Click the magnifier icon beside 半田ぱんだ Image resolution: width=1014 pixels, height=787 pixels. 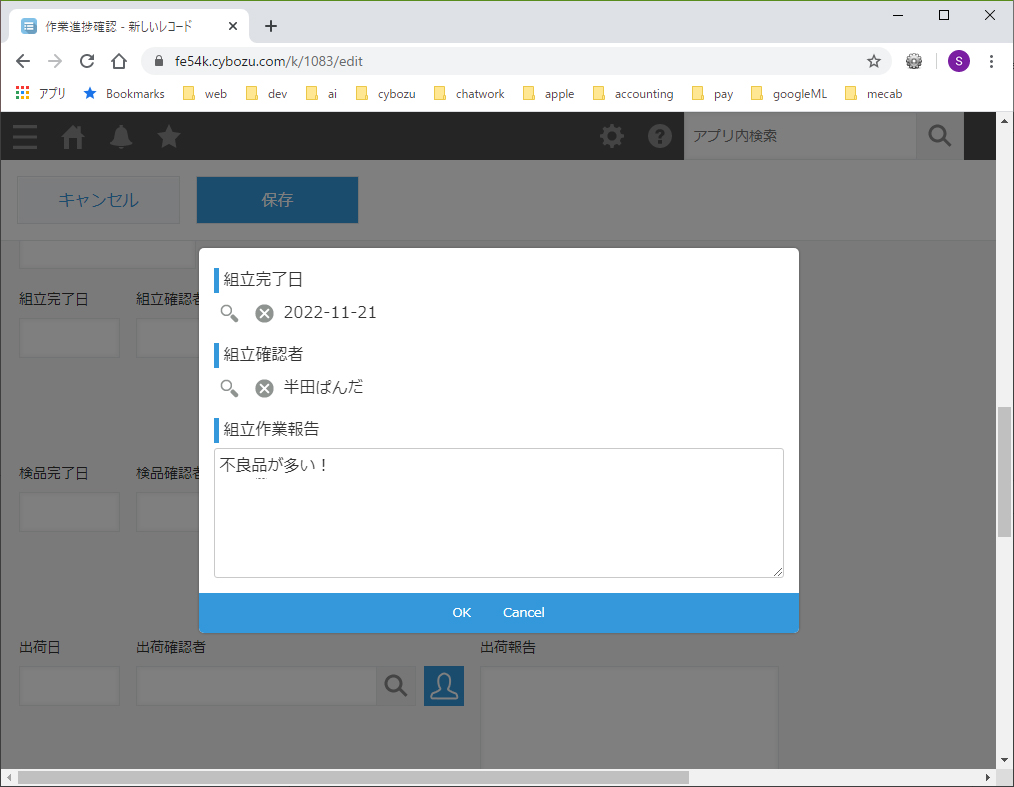230,388
